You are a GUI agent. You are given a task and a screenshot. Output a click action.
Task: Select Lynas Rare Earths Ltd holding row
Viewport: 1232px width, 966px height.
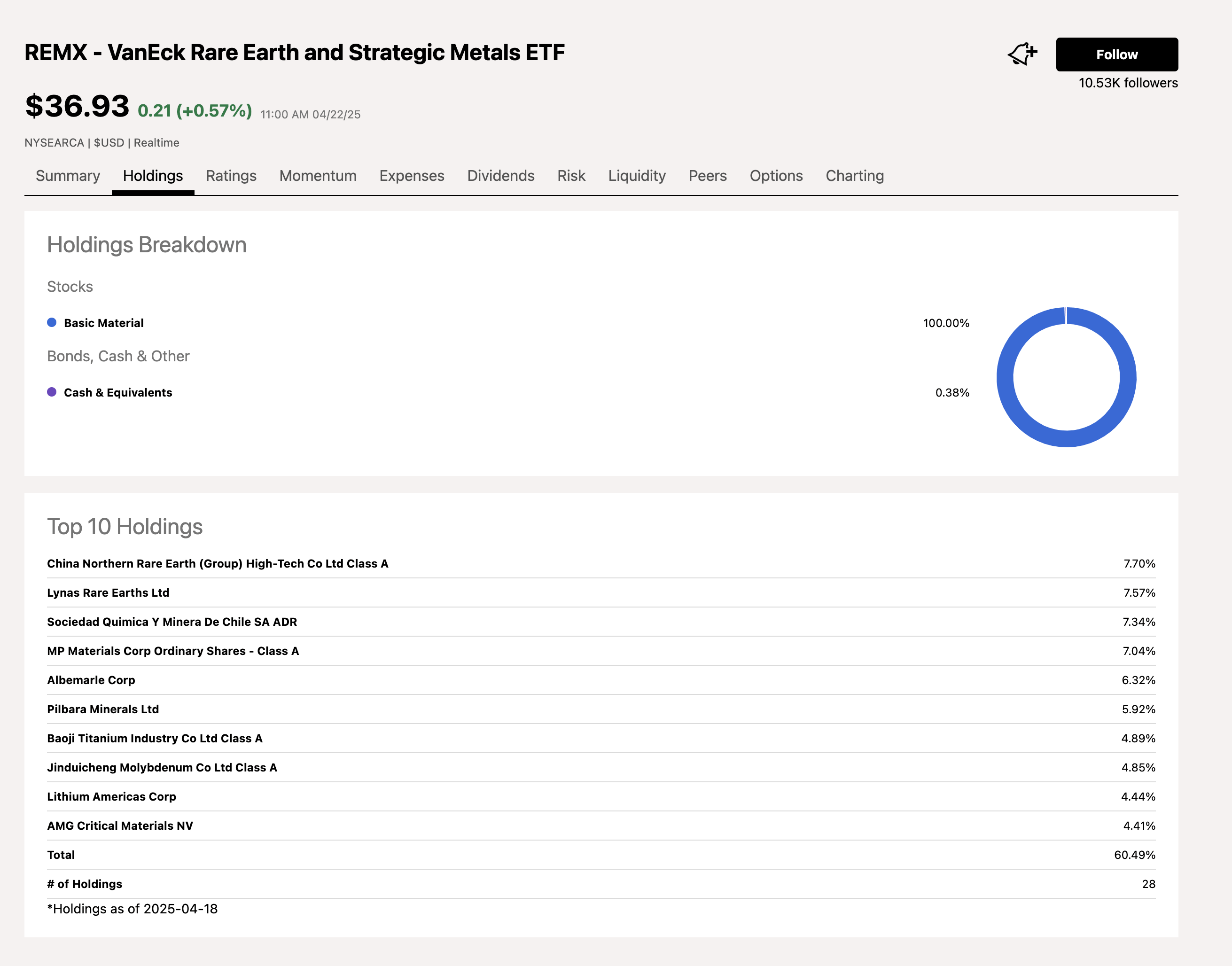[108, 593]
